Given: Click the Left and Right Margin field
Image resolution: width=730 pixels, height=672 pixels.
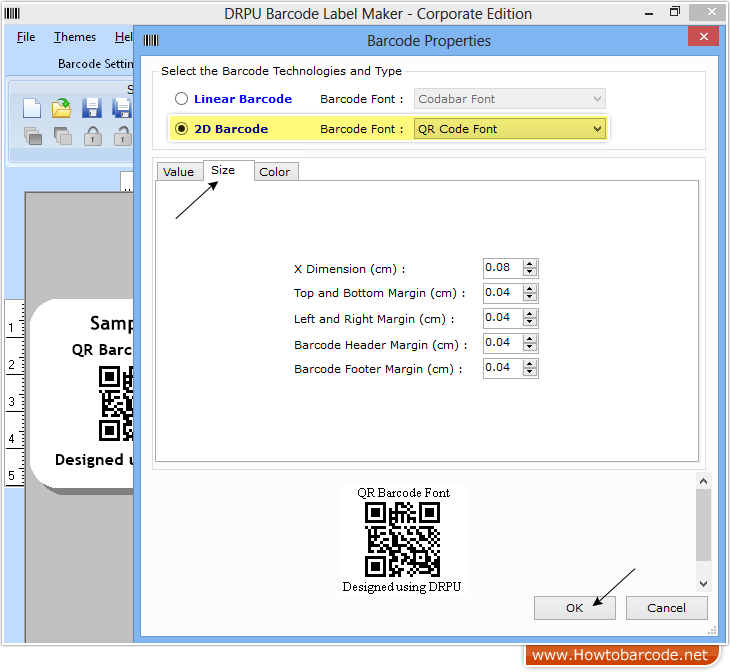Looking at the screenshot, I should [x=502, y=318].
